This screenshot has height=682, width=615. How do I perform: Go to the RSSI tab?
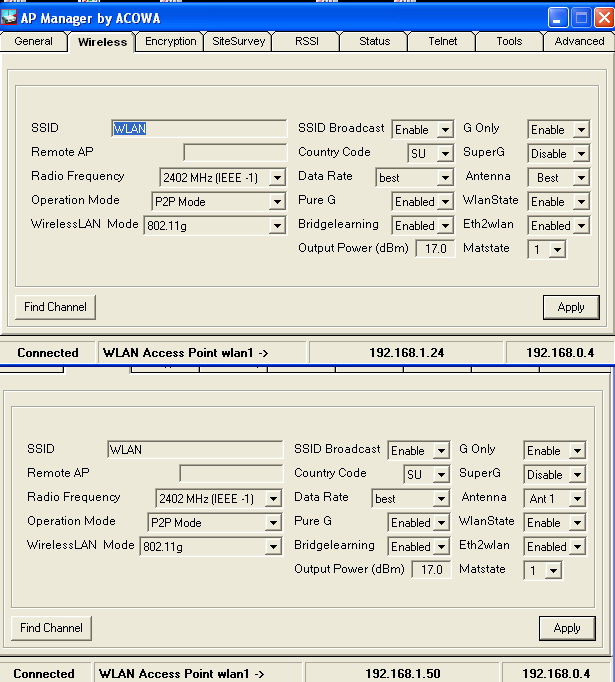(307, 41)
